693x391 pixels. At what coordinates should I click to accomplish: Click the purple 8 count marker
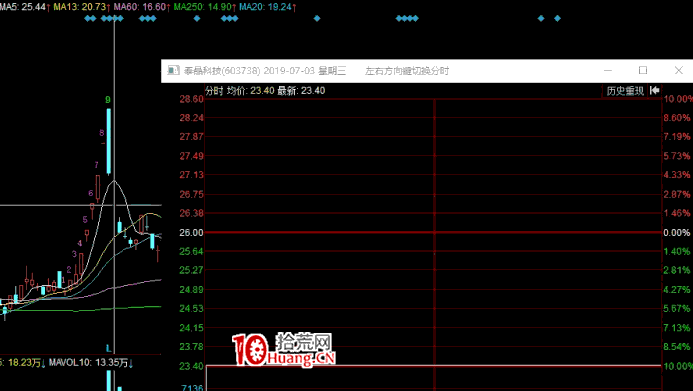(x=102, y=133)
